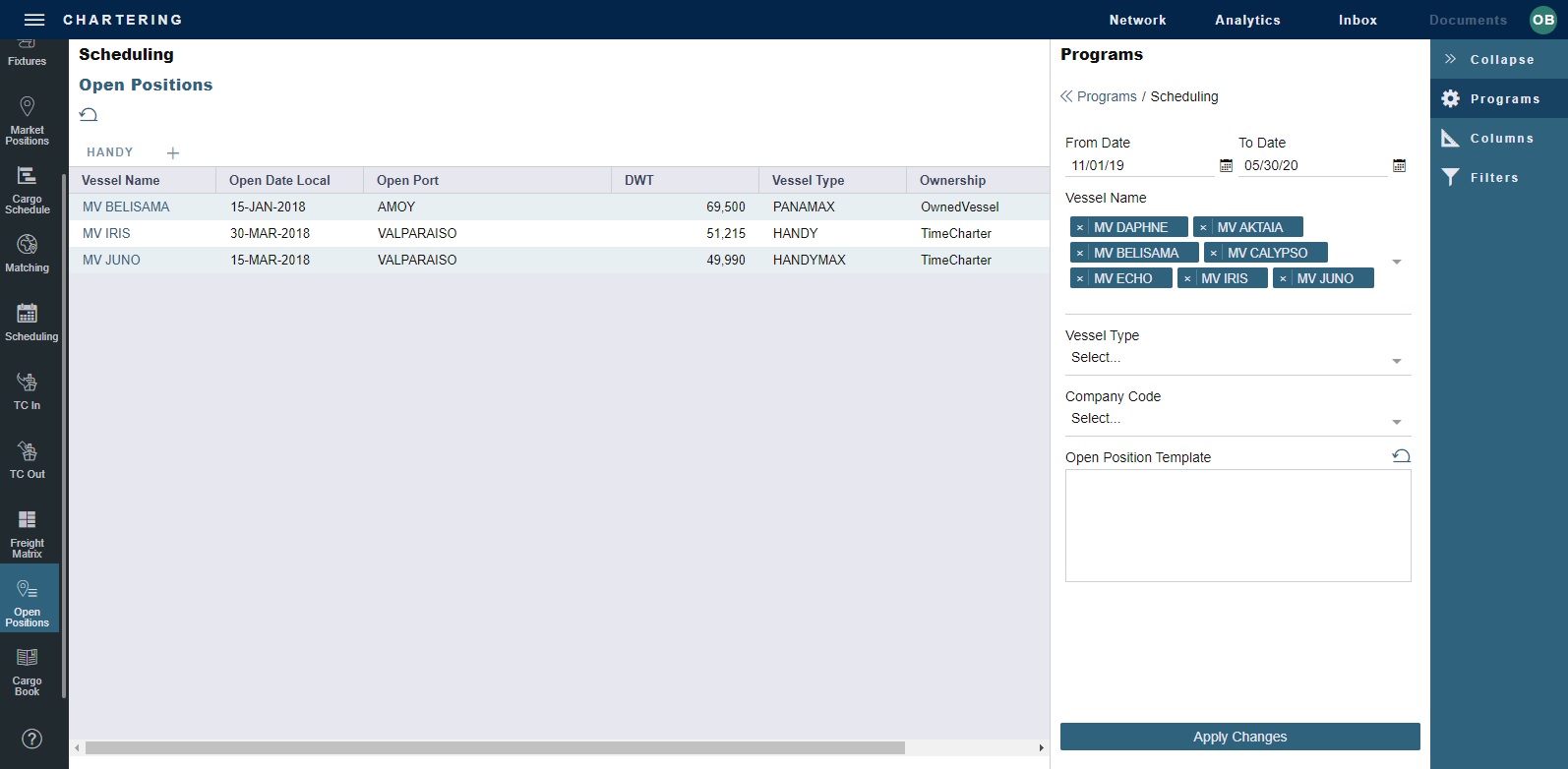
Task: Add a new tab next to HANDY
Action: (x=173, y=153)
